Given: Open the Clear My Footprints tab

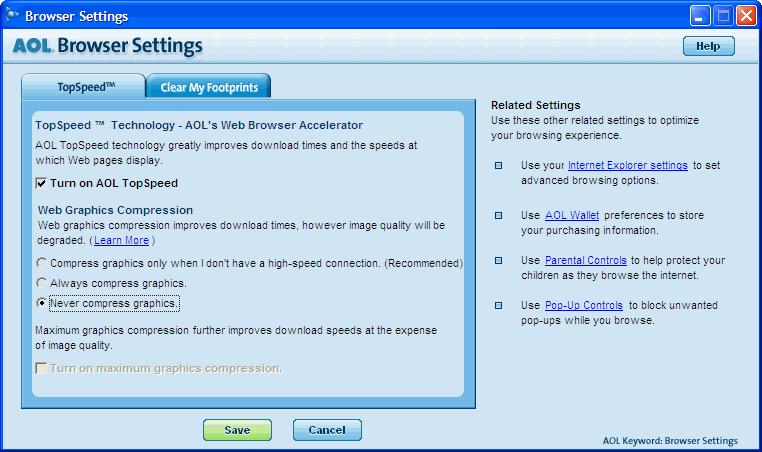Looking at the screenshot, I should point(209,87).
